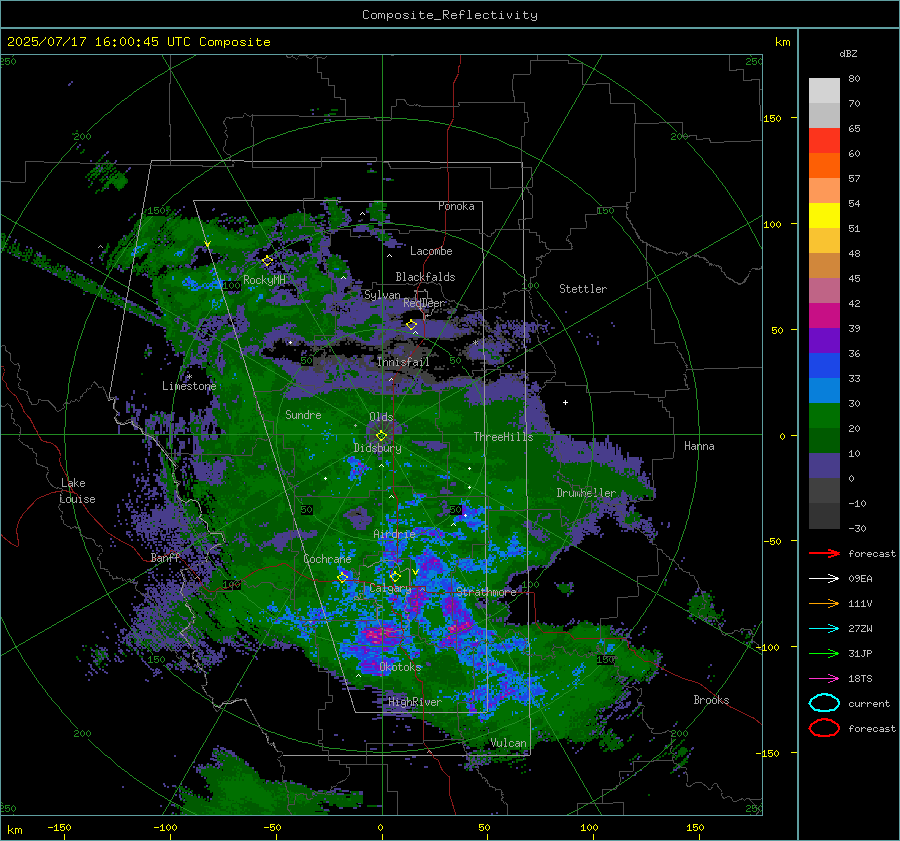Click the red forecast ellipse legend icon
Screen dimensions: 900x841
point(824,728)
